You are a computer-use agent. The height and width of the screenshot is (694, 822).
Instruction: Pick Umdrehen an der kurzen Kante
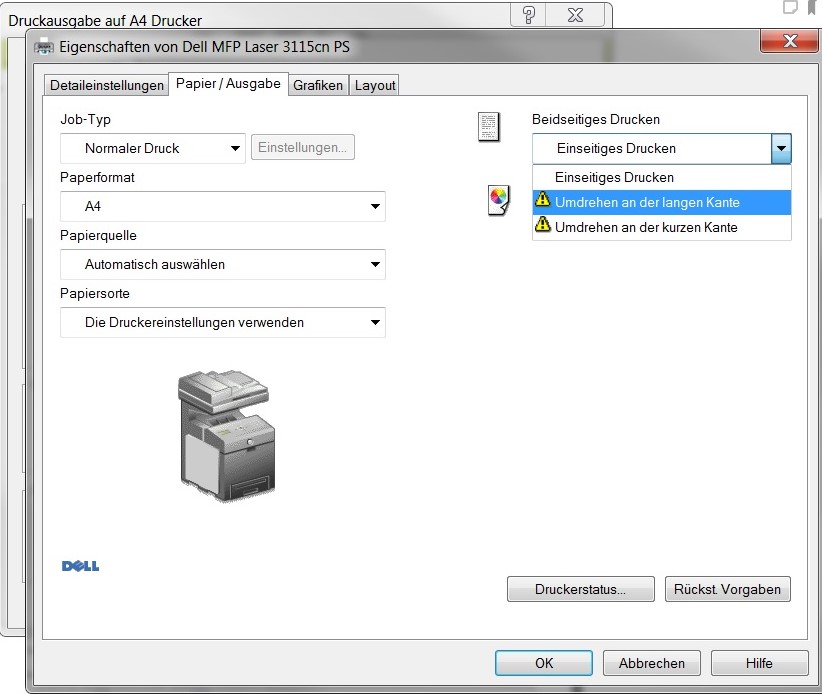pyautogui.click(x=662, y=227)
